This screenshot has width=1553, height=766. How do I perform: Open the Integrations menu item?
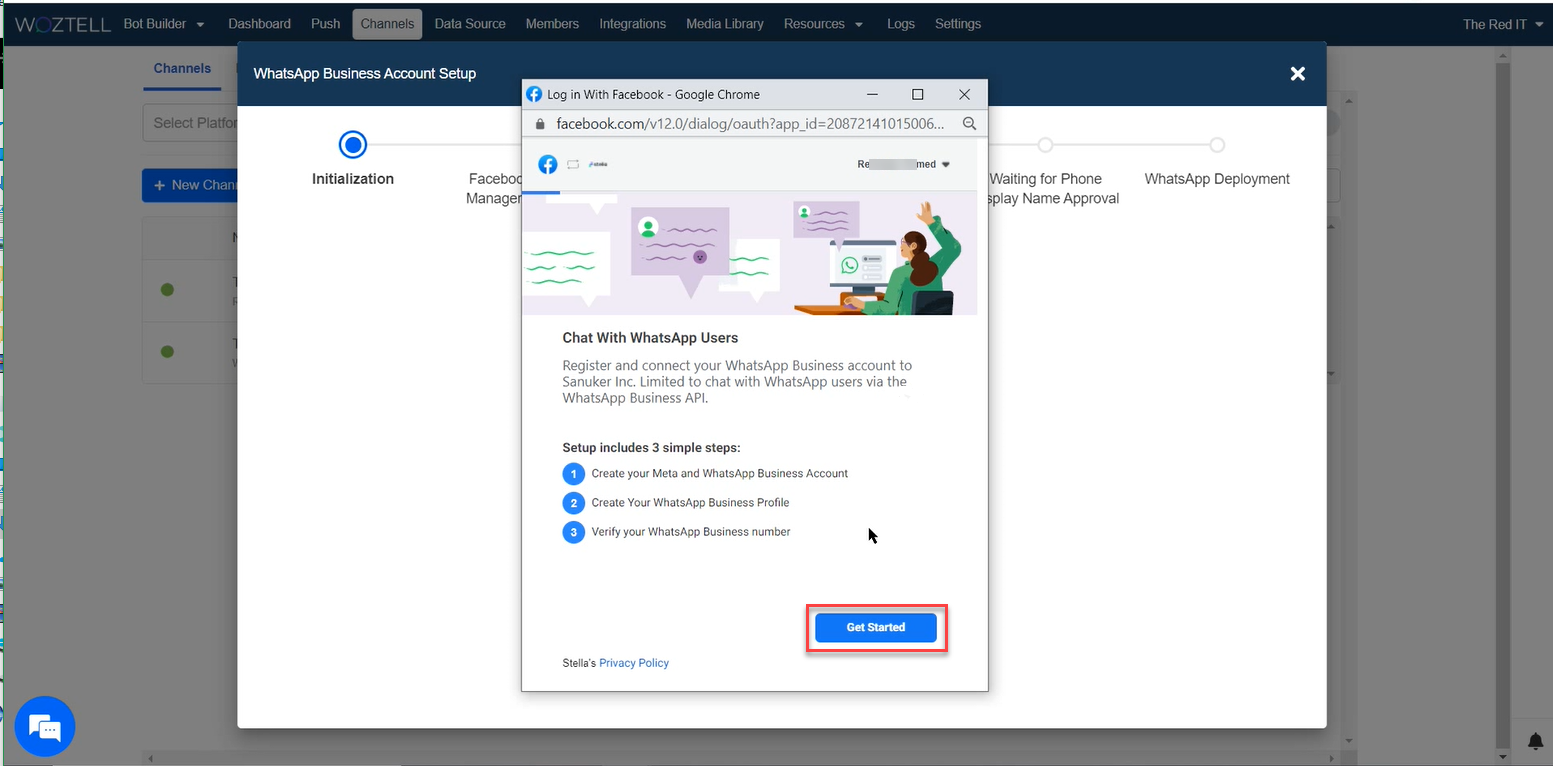click(632, 24)
